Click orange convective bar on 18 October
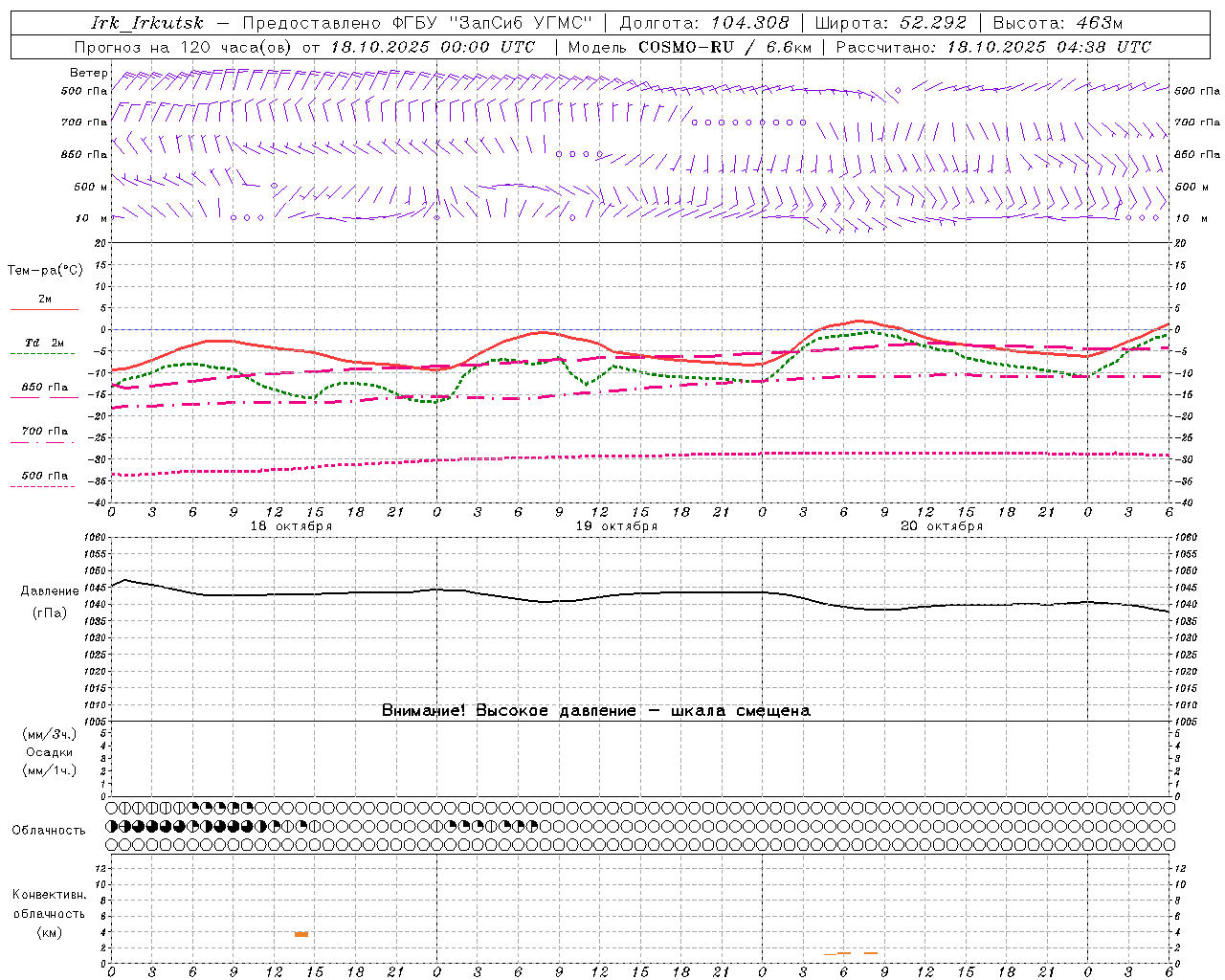The height and width of the screenshot is (980, 1225). pyautogui.click(x=301, y=934)
